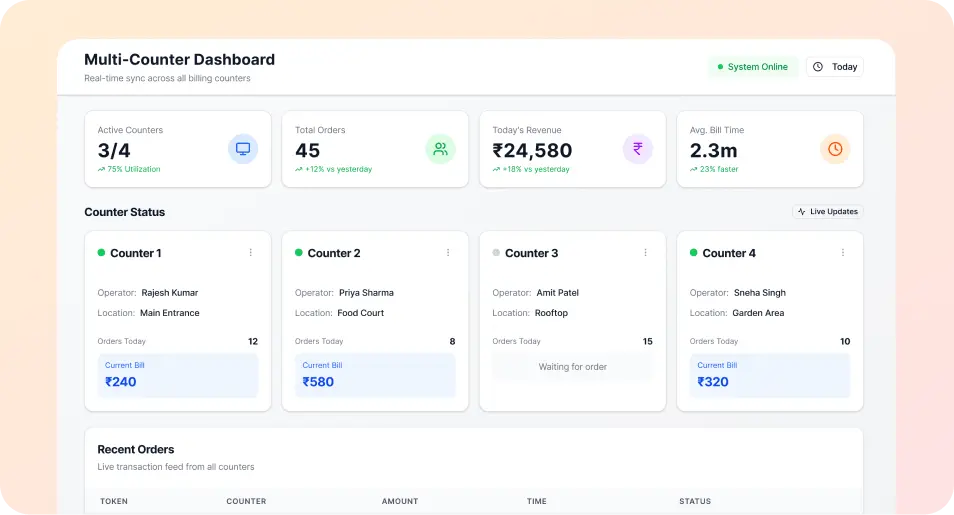Click Counter 1 green status dot
Screen dimensions: 954x515
101,253
